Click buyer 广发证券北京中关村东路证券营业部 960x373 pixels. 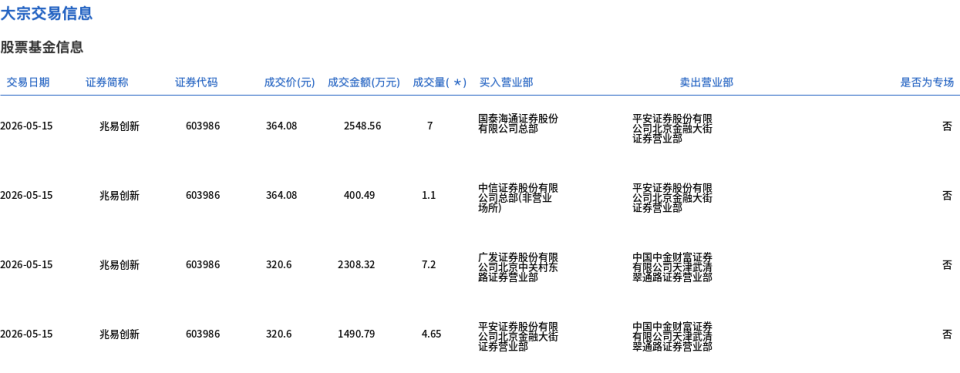coord(518,267)
